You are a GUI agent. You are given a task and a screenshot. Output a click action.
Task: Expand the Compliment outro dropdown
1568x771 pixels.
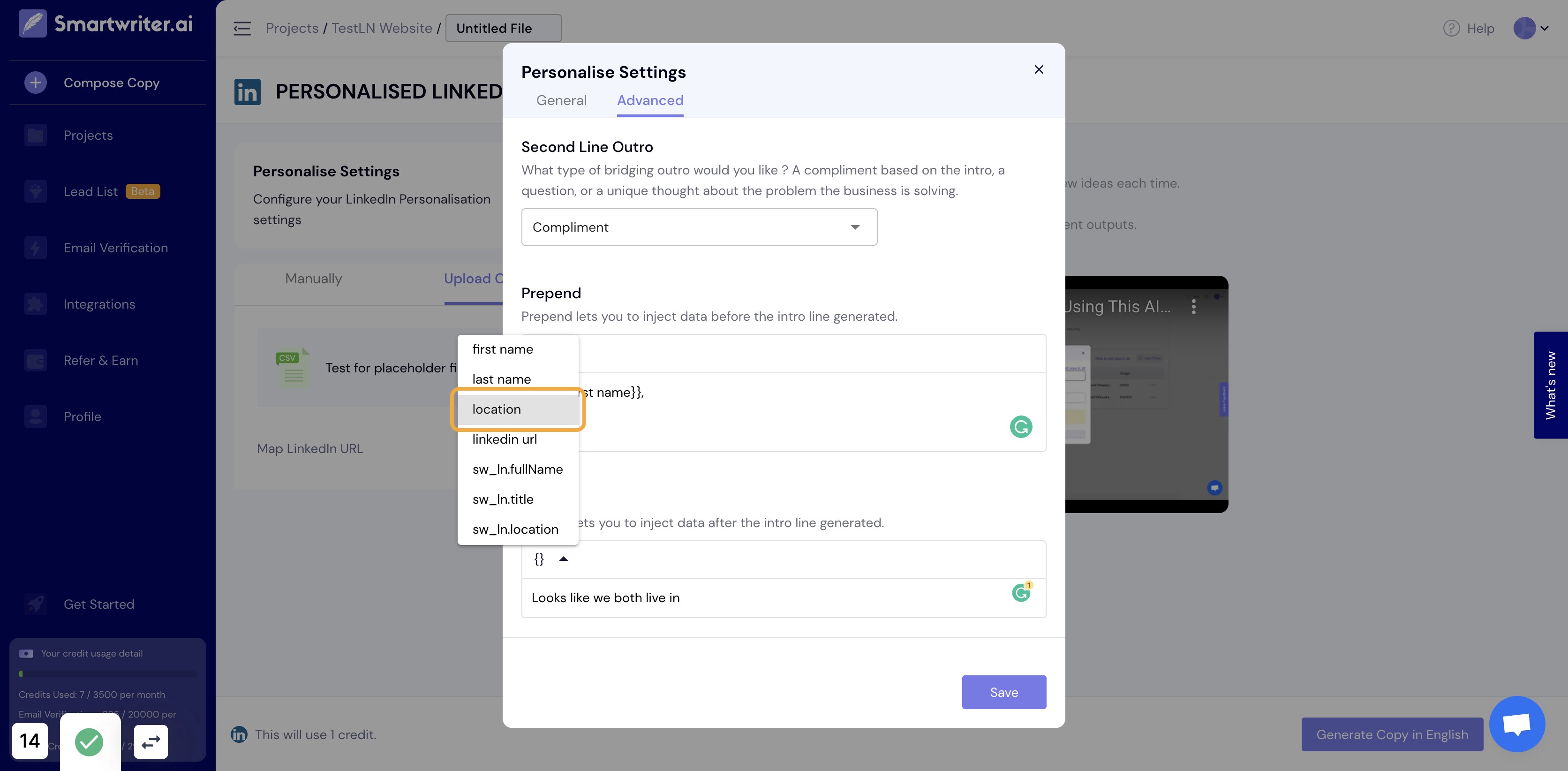coord(699,227)
